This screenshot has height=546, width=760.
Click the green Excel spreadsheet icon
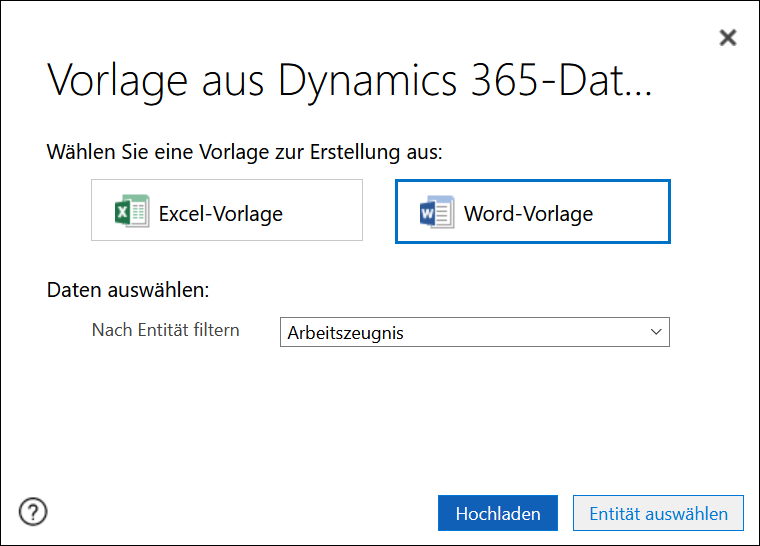(132, 211)
